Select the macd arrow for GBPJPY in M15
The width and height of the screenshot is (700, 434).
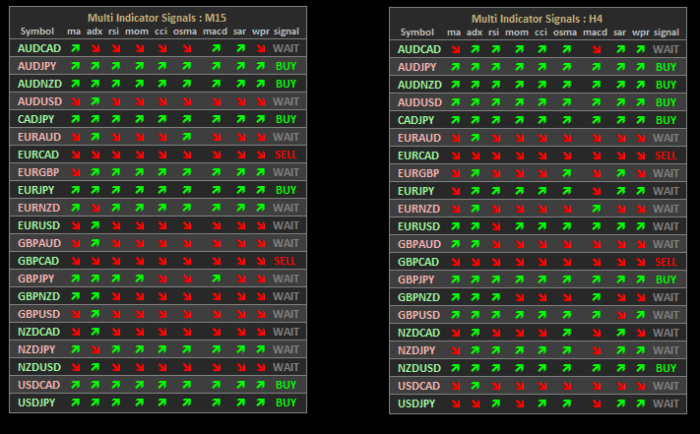tap(215, 279)
